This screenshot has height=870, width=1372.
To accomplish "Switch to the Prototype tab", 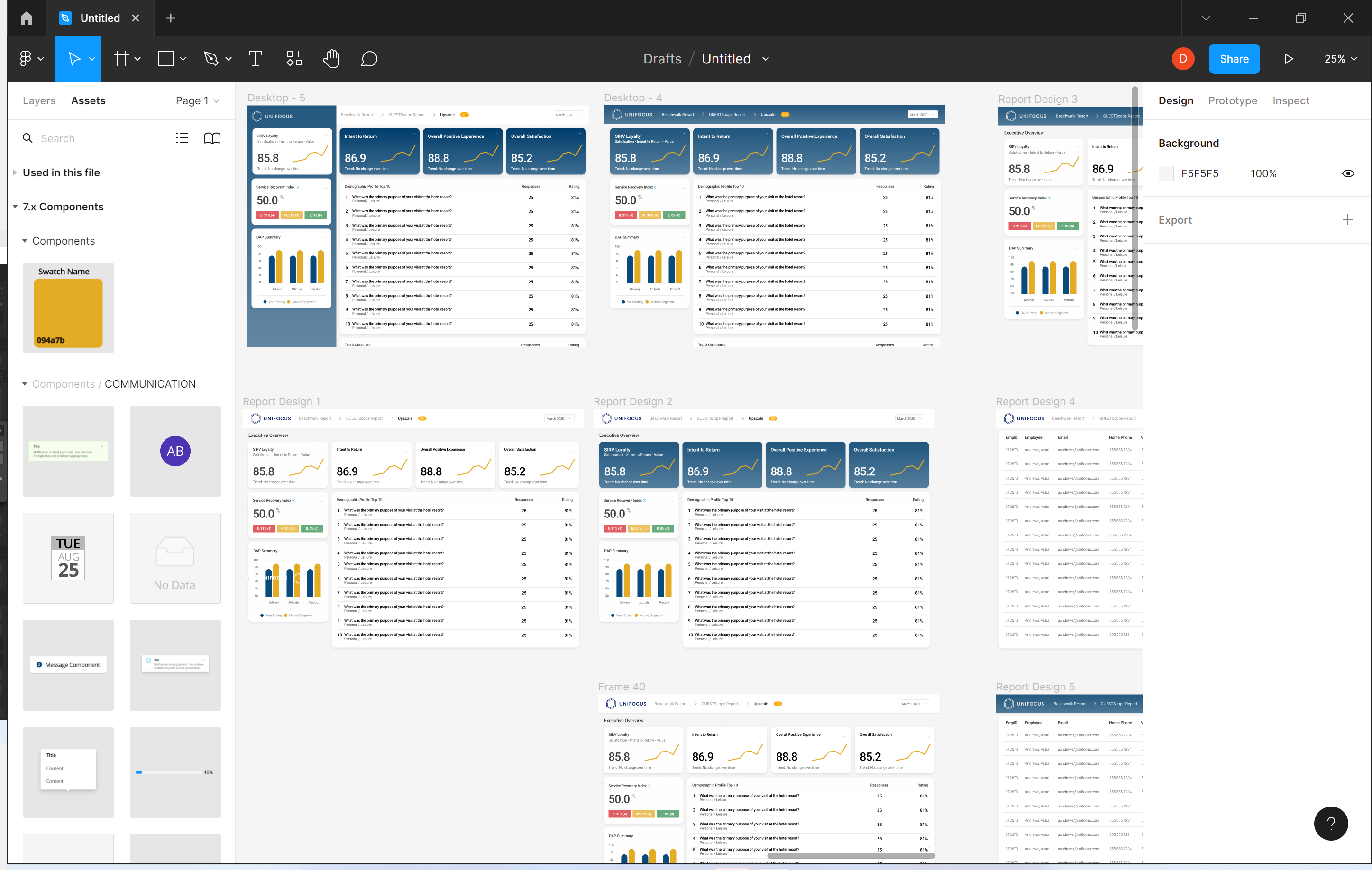I will click(1233, 101).
